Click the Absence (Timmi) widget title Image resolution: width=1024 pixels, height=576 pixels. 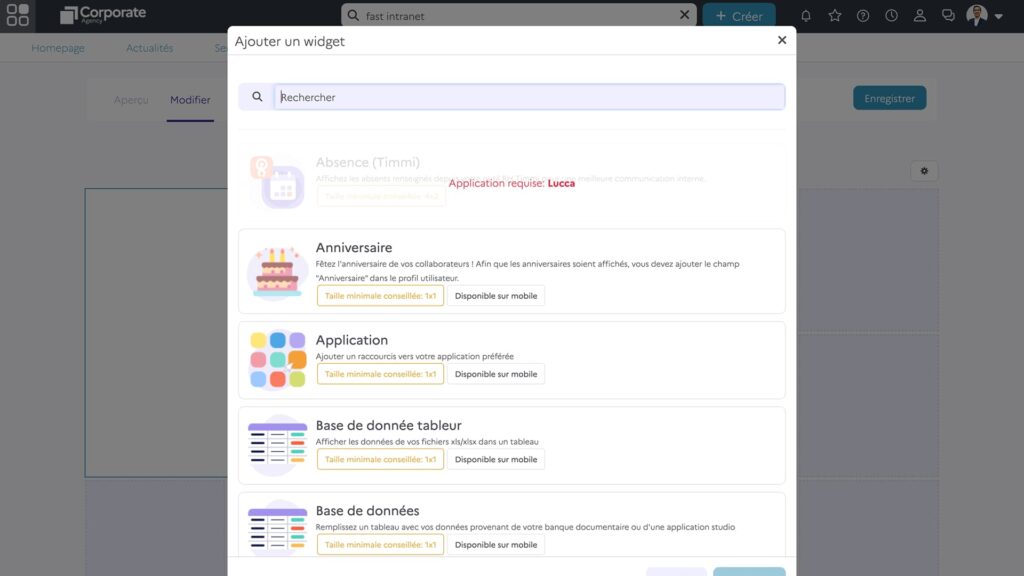[x=368, y=162]
